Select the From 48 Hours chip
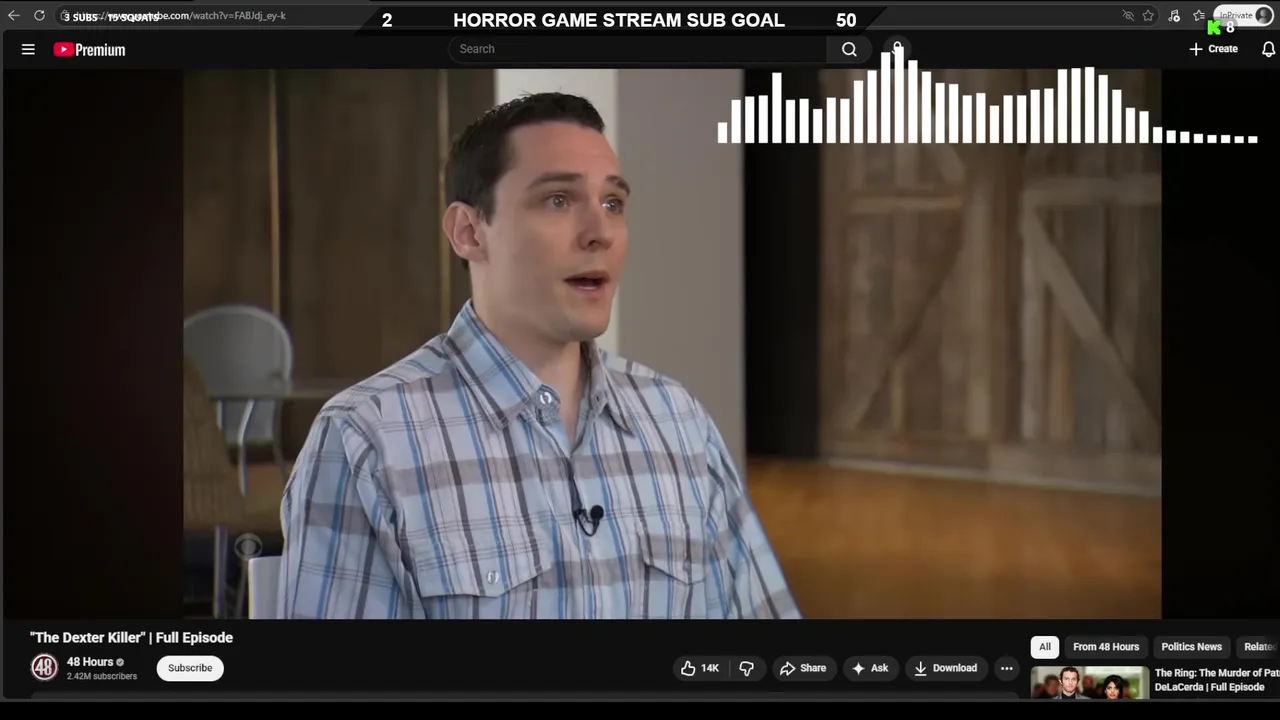Screen dimensions: 1280x720 point(1106,647)
